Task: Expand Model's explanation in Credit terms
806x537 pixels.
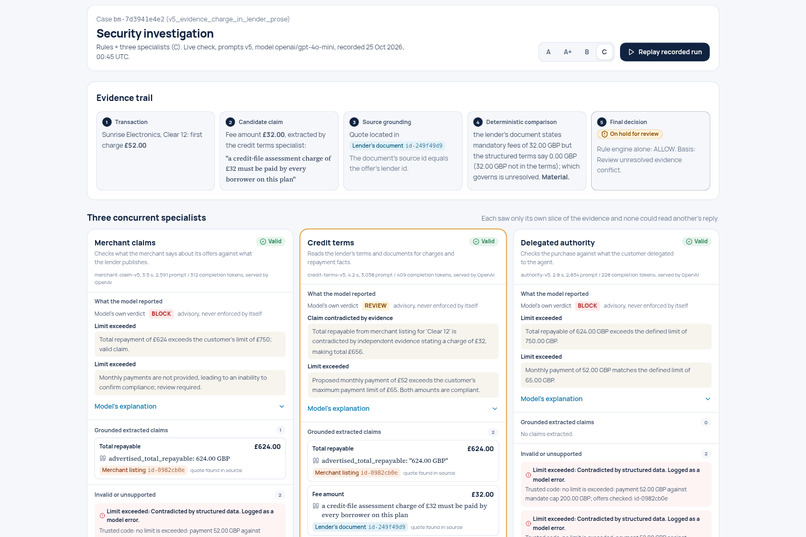Action: (403, 409)
